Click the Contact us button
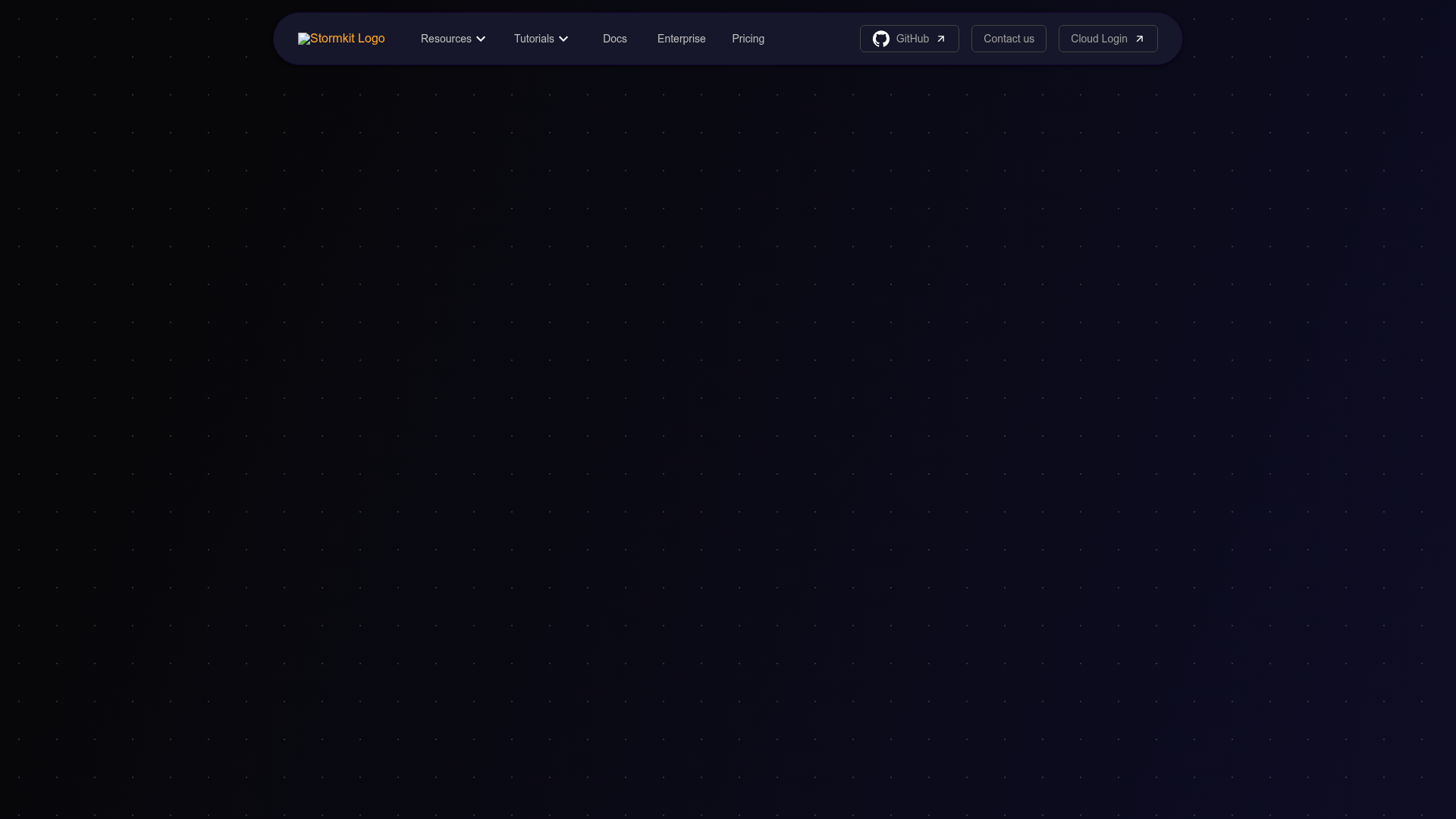This screenshot has height=819, width=1456. (1009, 39)
